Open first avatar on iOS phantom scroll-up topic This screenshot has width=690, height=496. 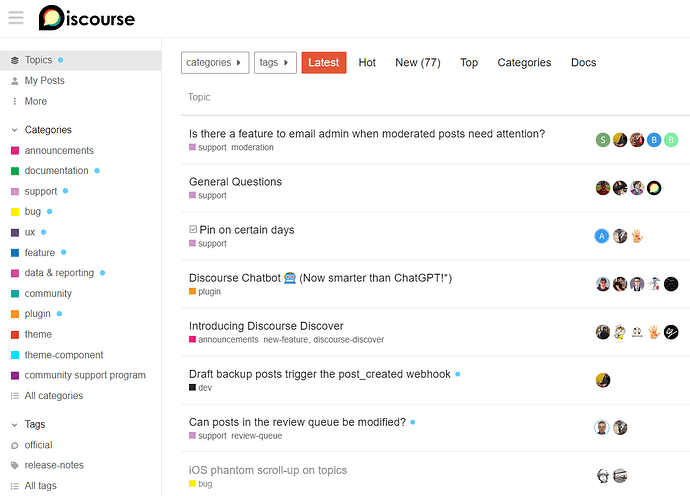pyautogui.click(x=602, y=476)
